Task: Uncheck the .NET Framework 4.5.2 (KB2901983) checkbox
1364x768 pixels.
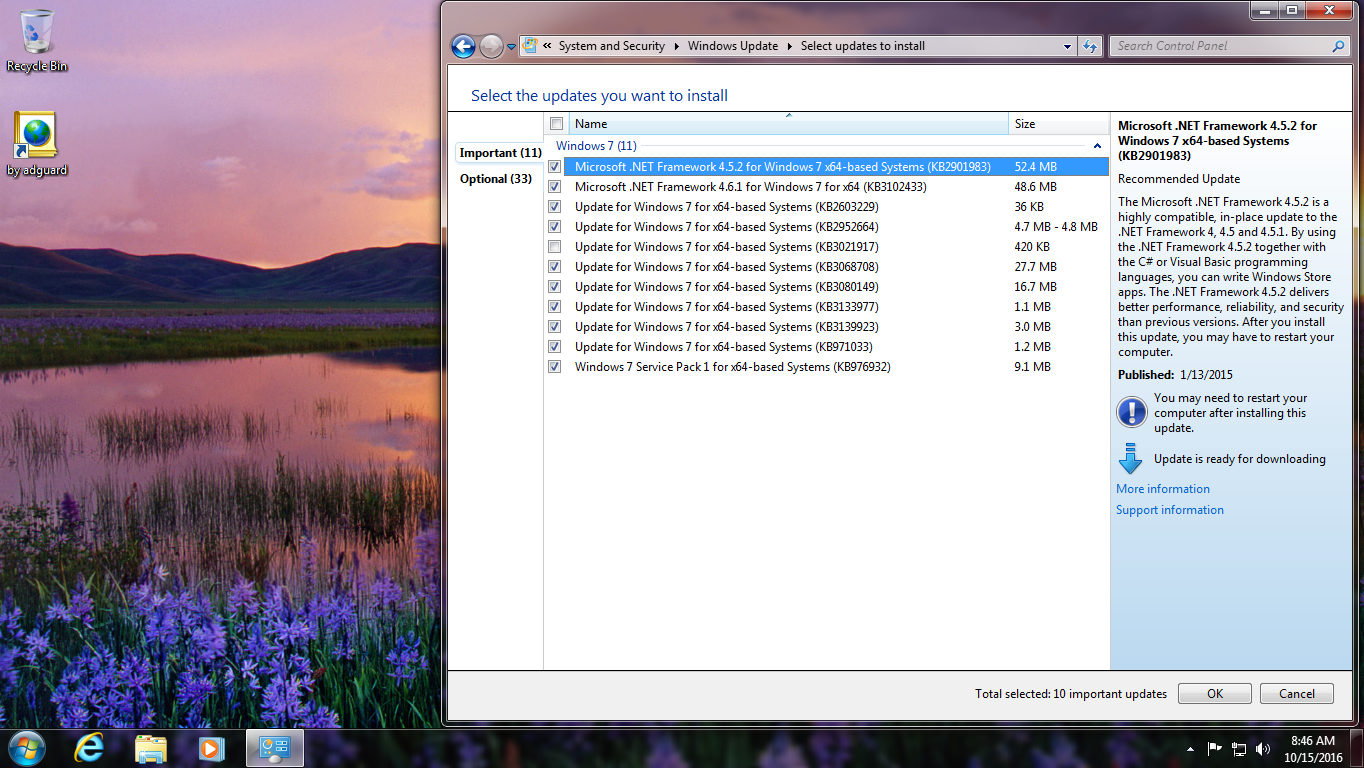Action: coord(555,167)
